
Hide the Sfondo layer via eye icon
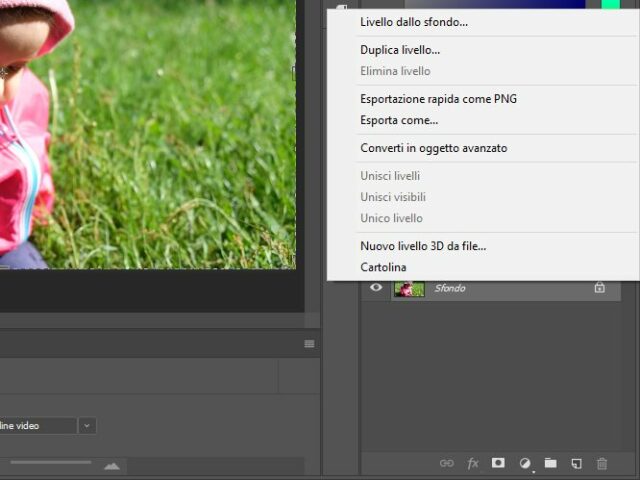click(x=376, y=287)
